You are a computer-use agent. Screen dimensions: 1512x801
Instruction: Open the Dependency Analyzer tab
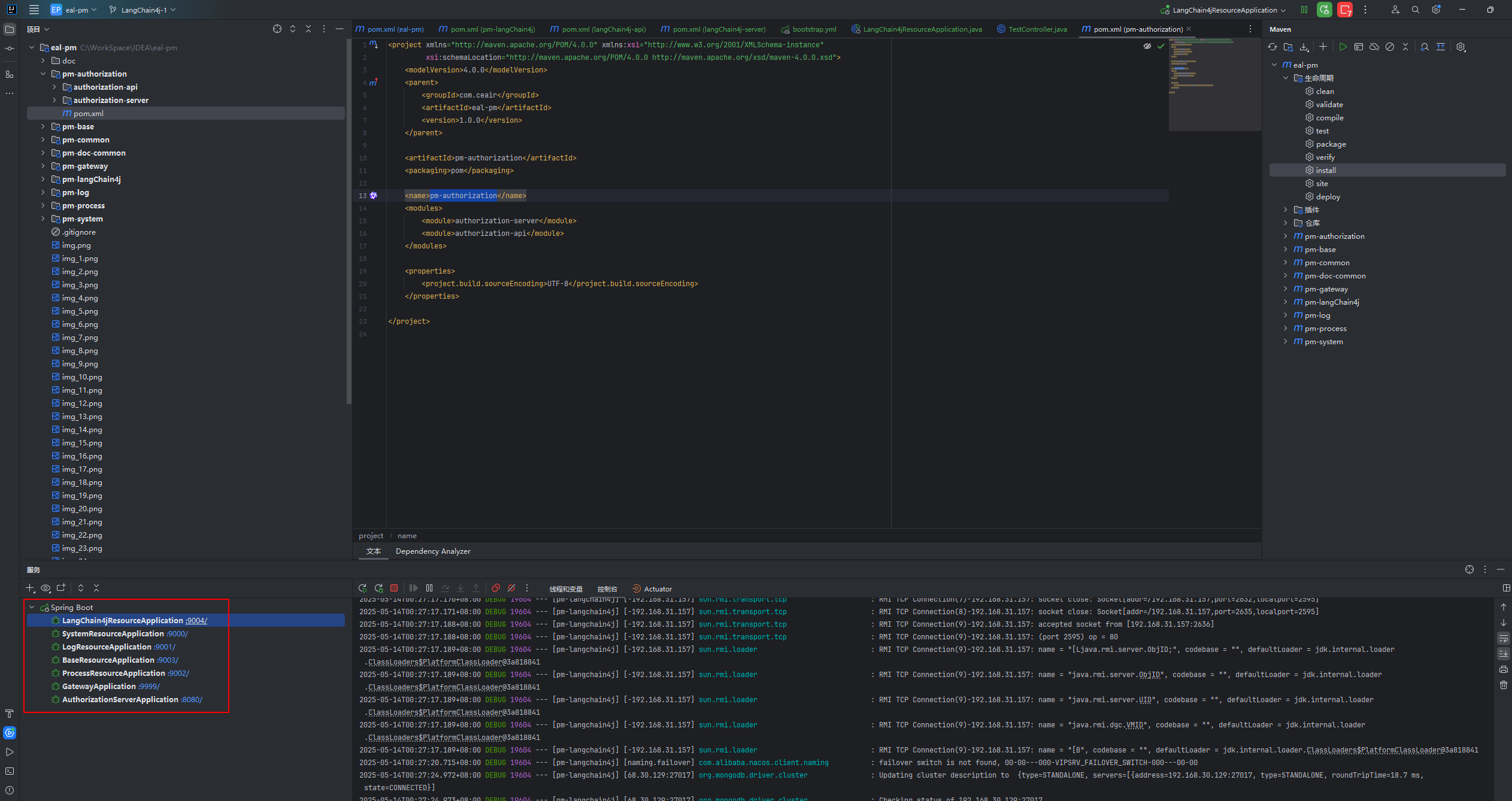click(433, 551)
